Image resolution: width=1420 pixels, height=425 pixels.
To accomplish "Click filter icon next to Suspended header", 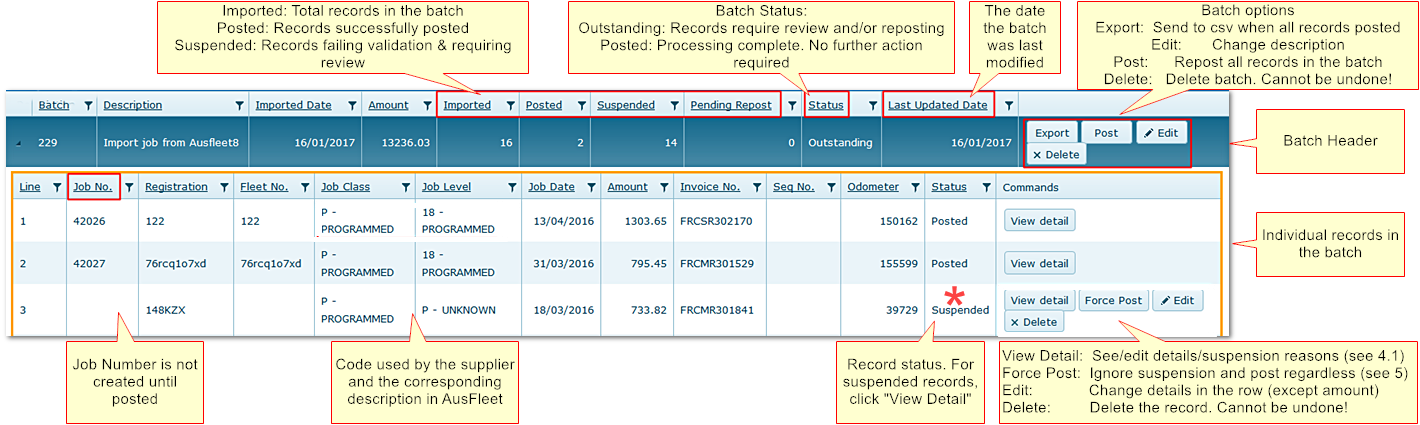I will point(673,105).
